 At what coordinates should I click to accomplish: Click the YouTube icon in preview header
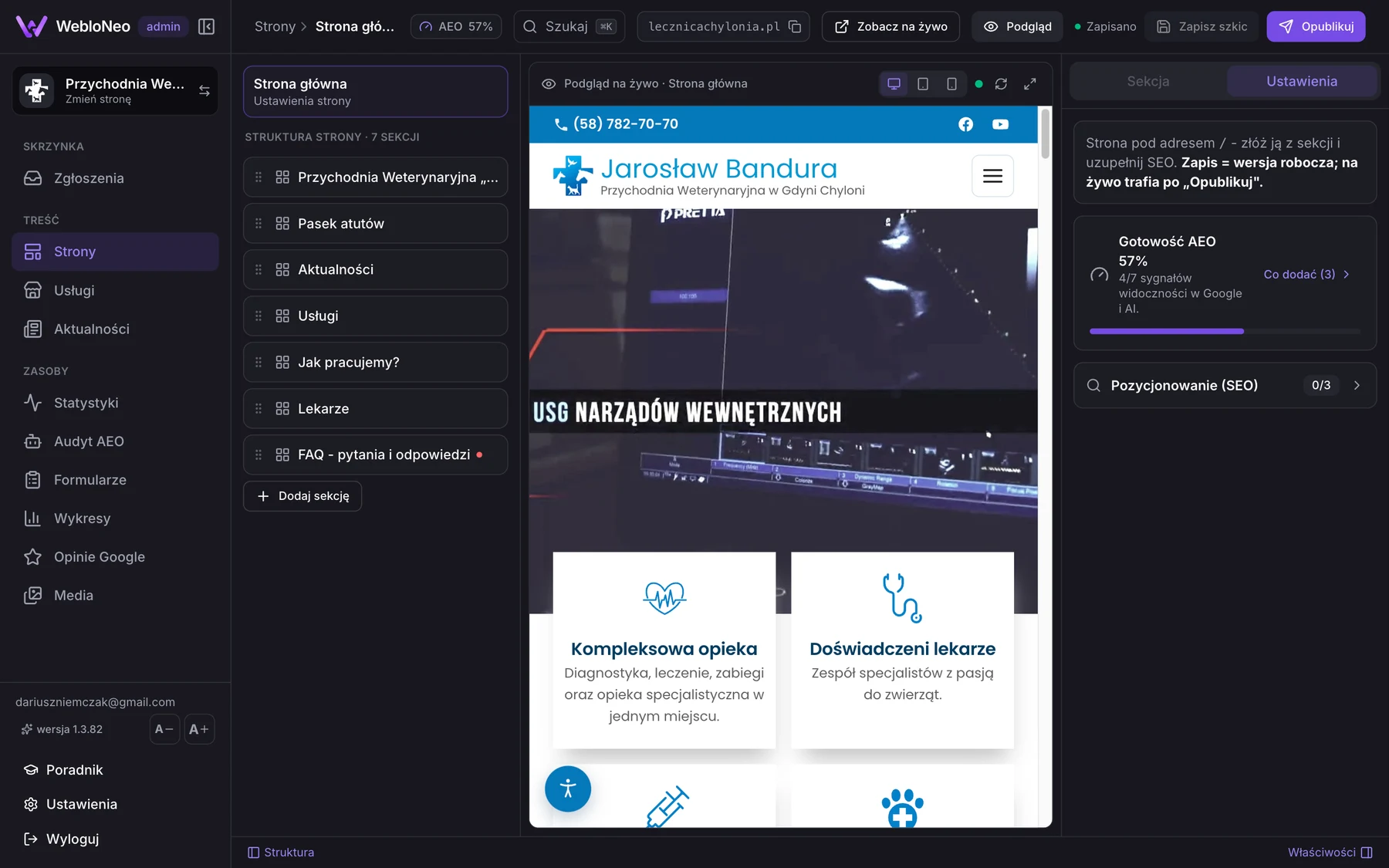pos(1000,124)
